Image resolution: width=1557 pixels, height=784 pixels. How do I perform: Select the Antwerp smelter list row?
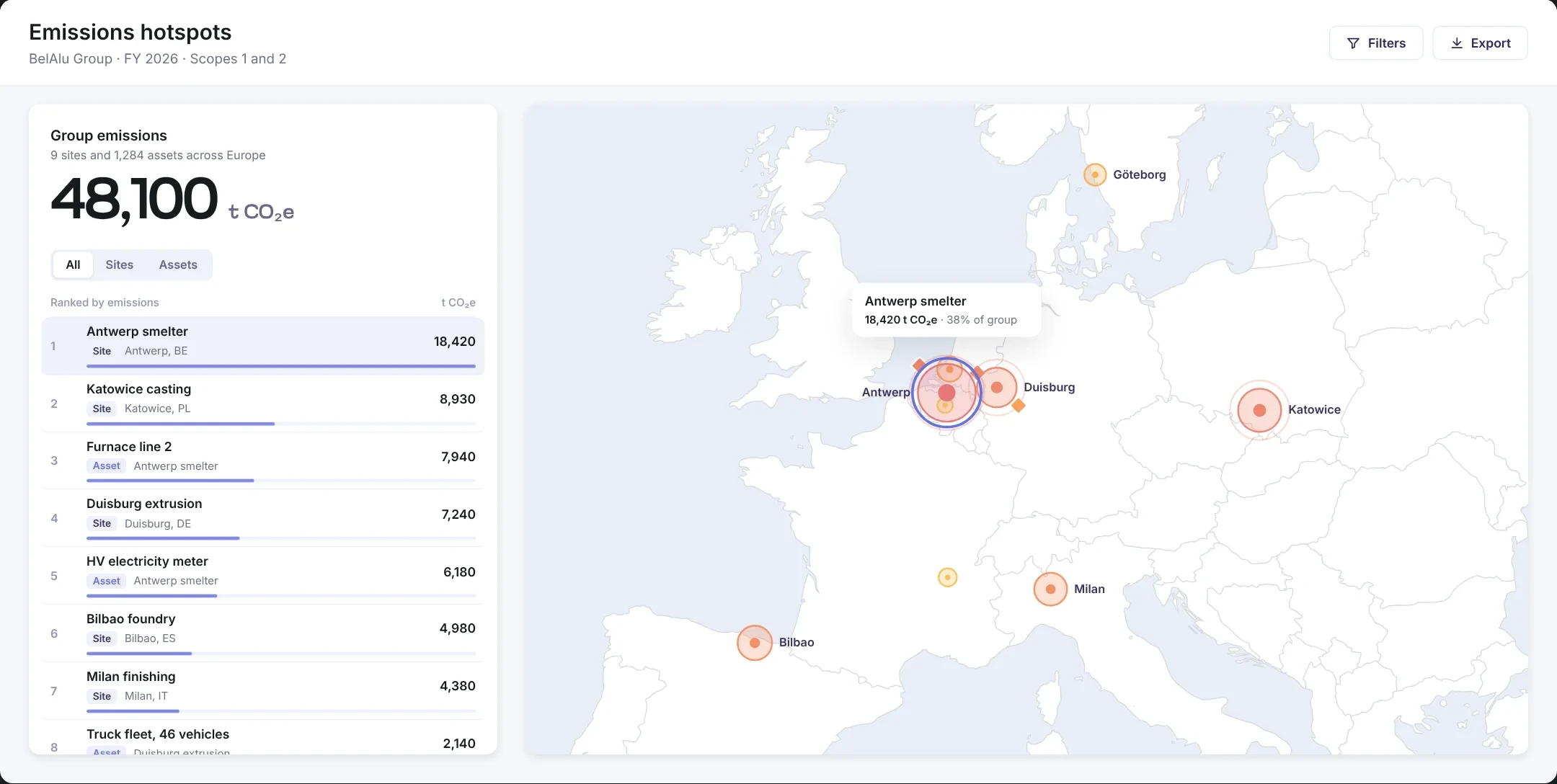click(263, 346)
